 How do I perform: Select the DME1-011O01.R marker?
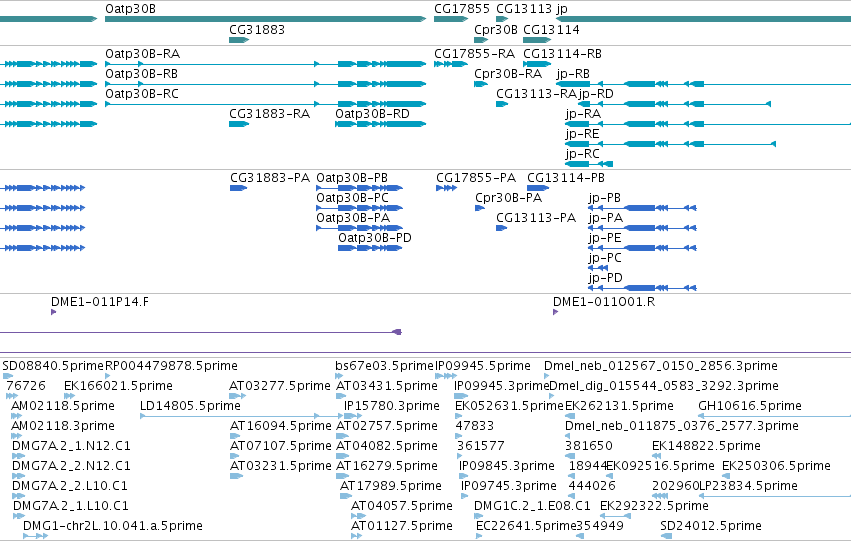click(555, 312)
